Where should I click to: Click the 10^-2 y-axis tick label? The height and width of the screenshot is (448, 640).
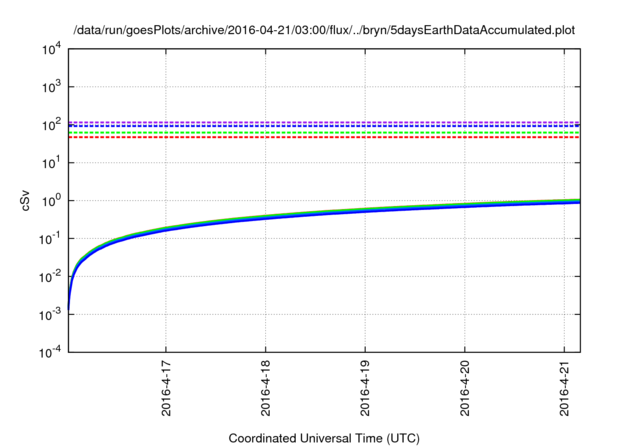tap(50, 277)
